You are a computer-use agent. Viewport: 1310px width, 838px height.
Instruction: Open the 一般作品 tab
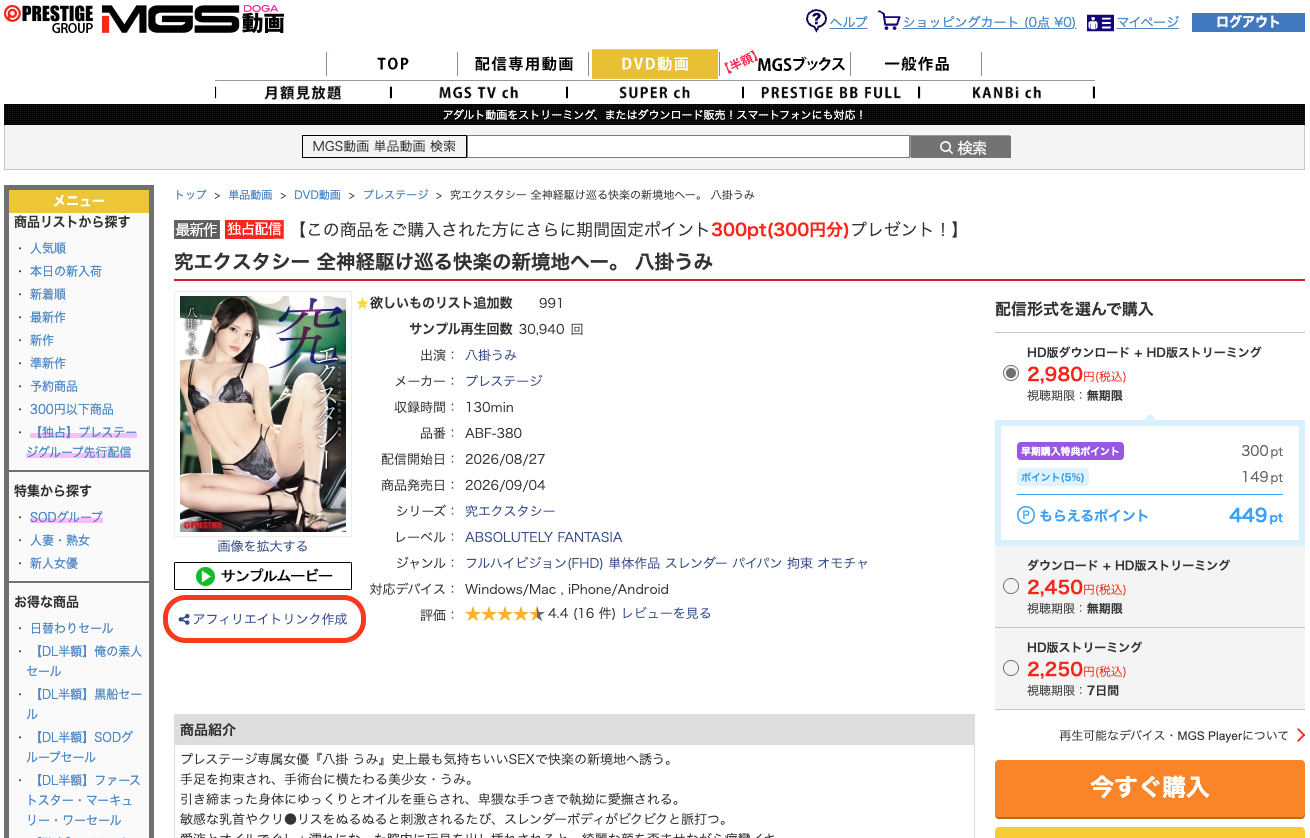point(917,64)
